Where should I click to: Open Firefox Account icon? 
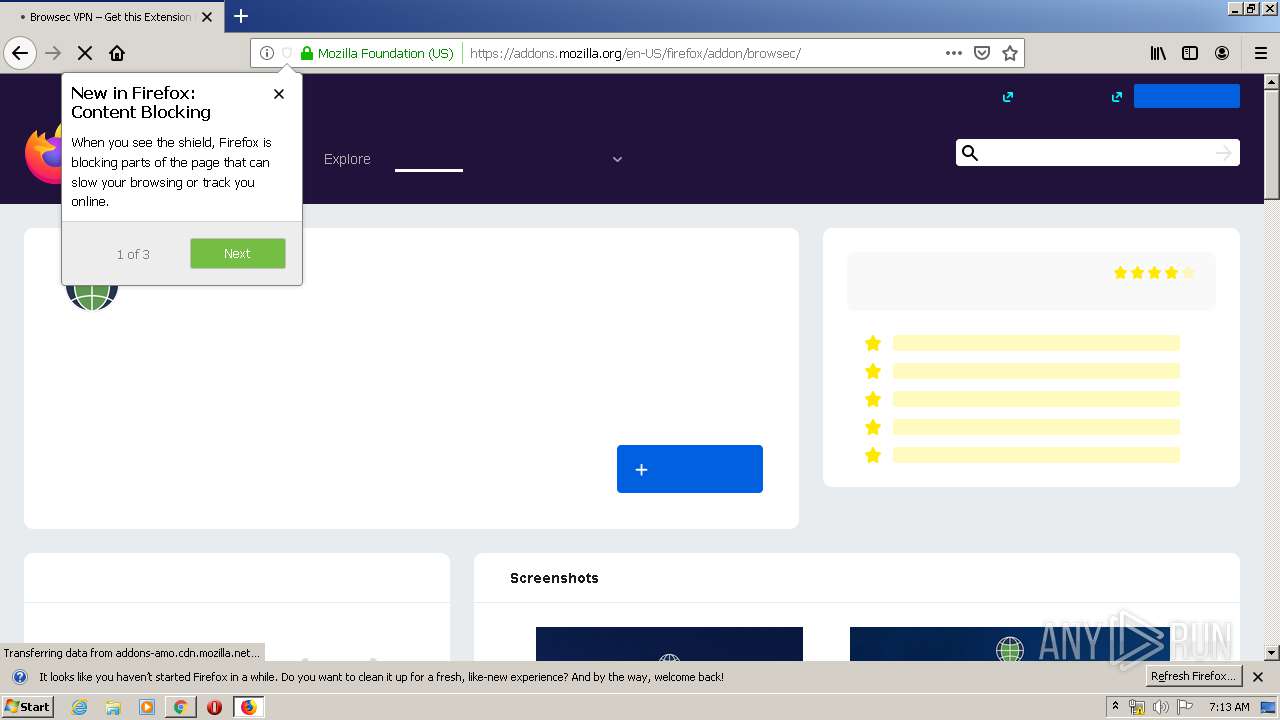pos(1222,53)
